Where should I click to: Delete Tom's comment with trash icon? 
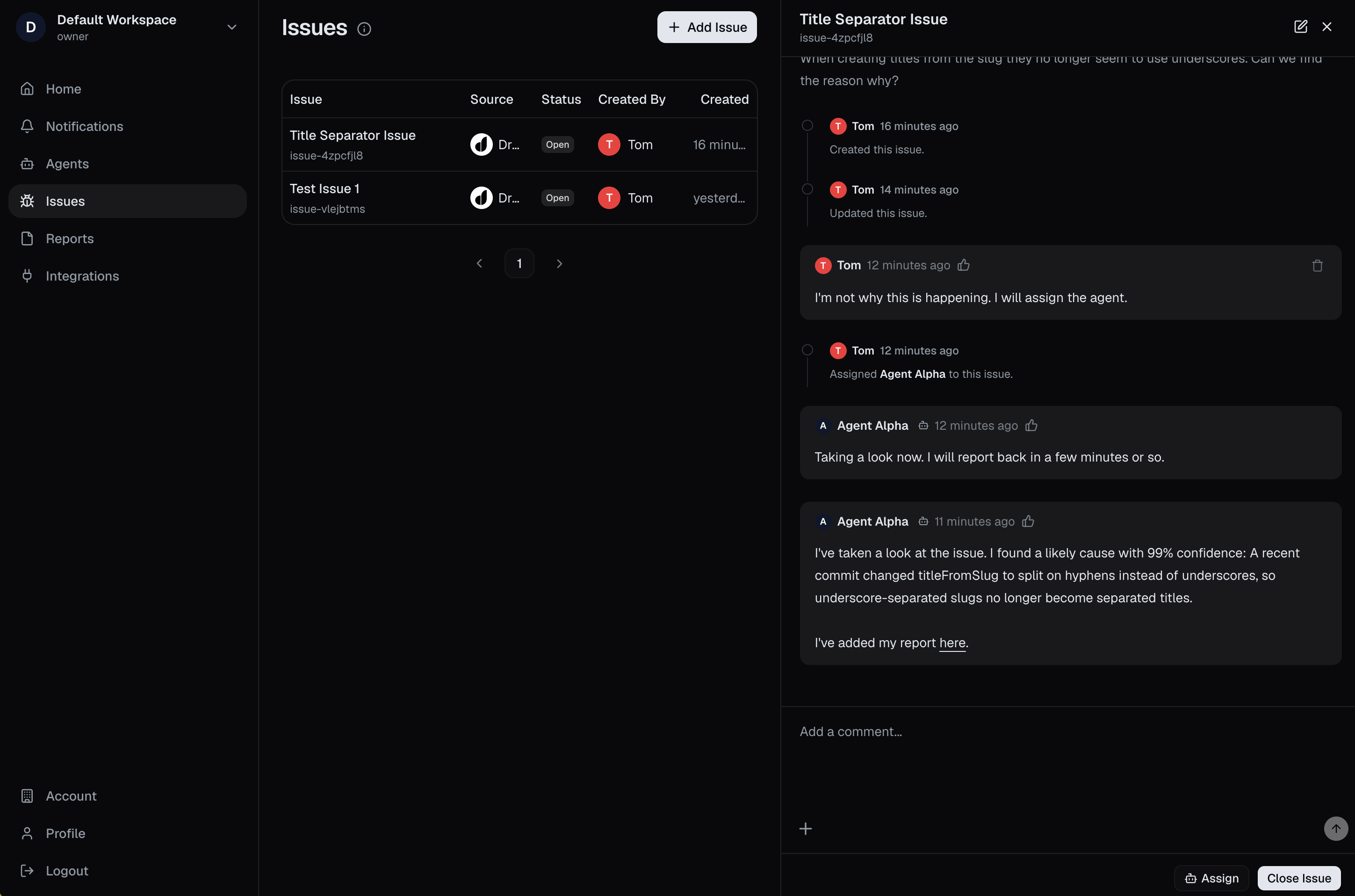(1317, 266)
